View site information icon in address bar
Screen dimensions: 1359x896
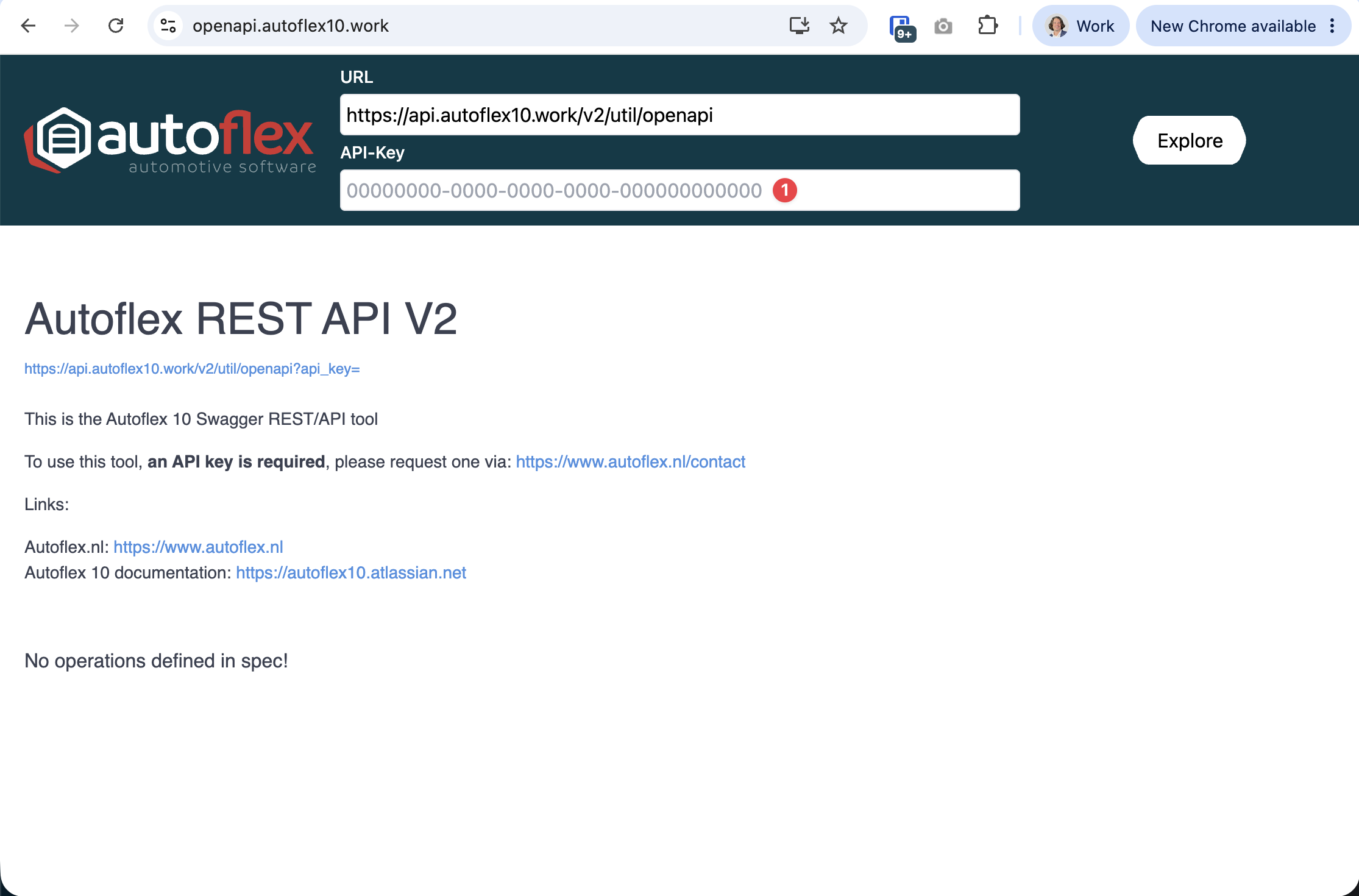click(168, 26)
